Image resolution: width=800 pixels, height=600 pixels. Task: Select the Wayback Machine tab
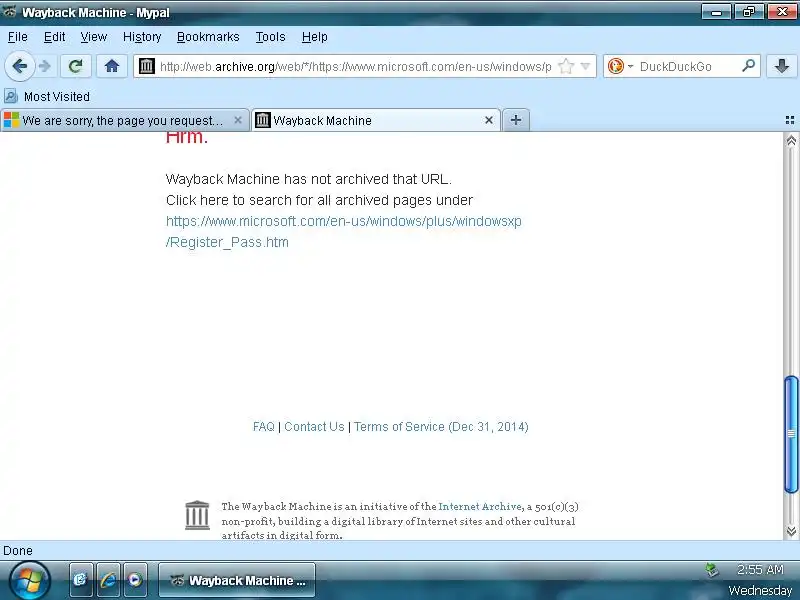click(377, 120)
